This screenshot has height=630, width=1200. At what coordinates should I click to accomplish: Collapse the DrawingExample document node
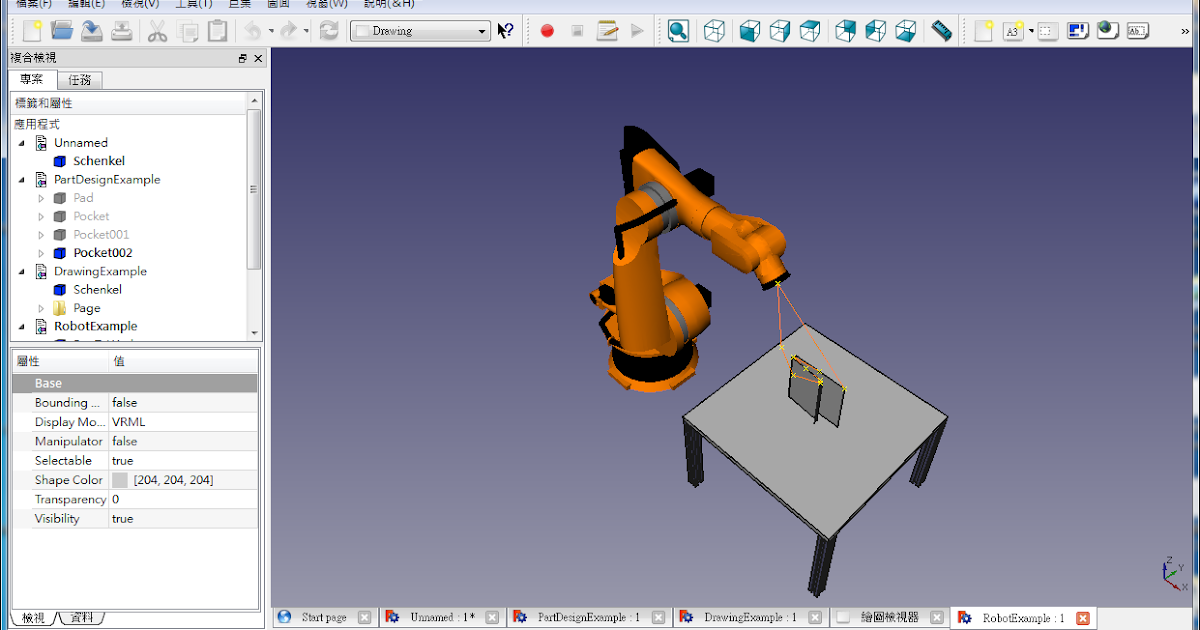point(22,271)
